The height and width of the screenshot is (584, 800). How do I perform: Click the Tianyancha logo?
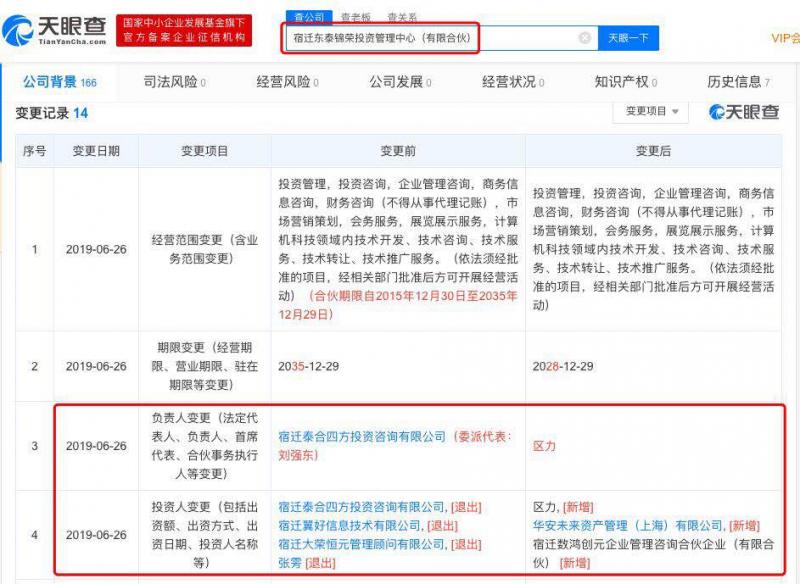55,30
